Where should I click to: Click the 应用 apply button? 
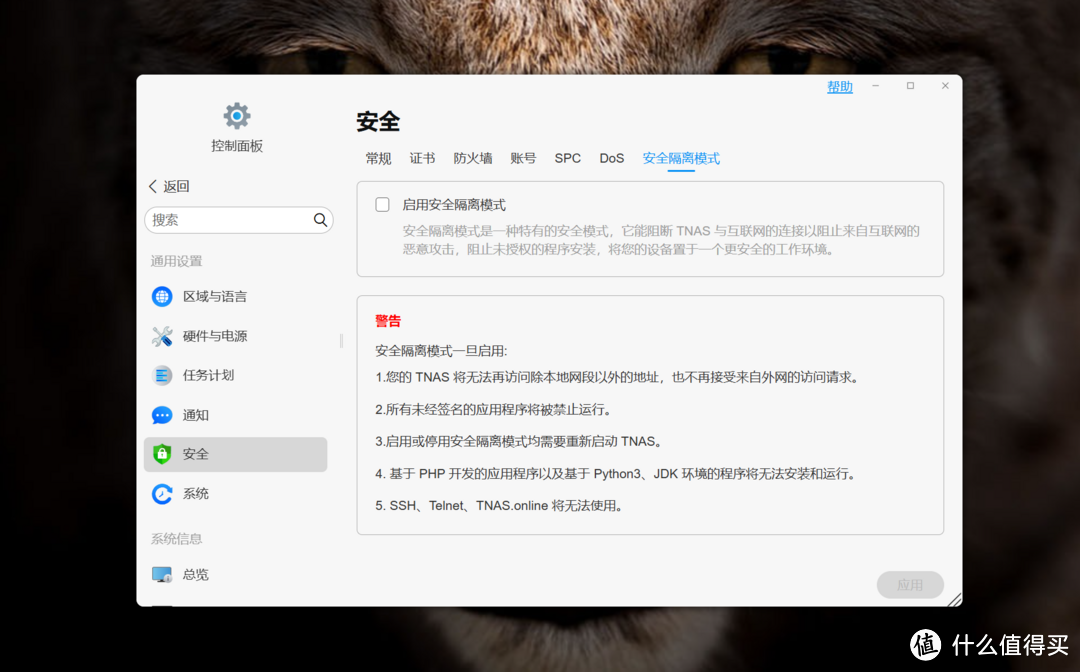click(x=910, y=584)
